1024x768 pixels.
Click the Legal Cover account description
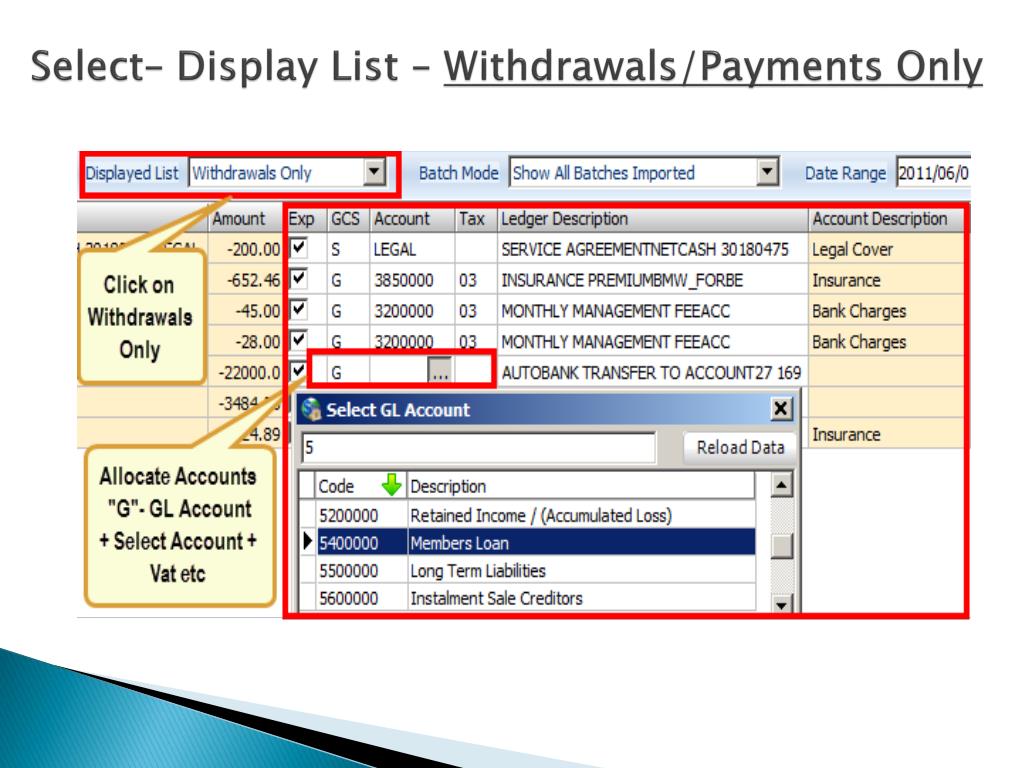coord(886,249)
